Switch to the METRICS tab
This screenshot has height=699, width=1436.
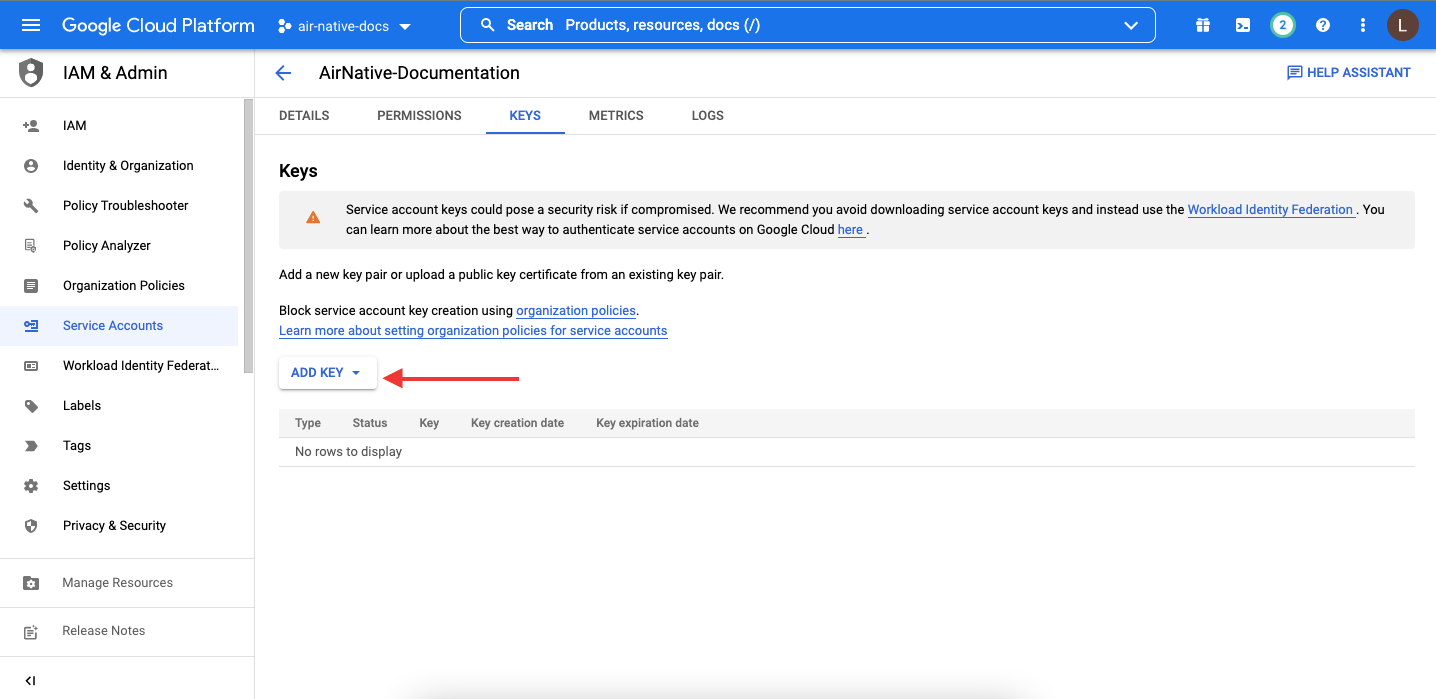pos(616,116)
